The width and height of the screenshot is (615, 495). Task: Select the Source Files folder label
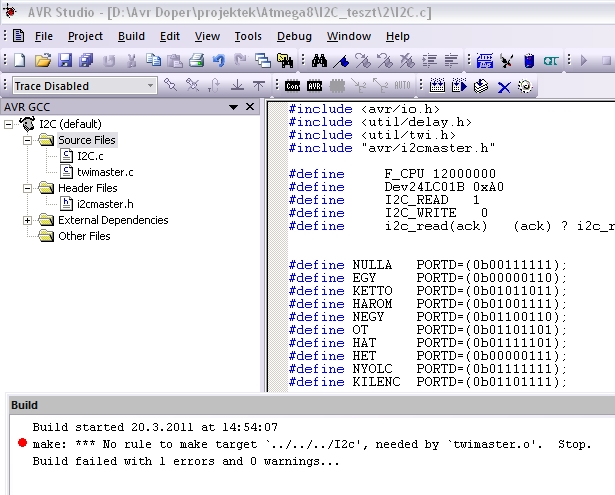tap(87, 140)
